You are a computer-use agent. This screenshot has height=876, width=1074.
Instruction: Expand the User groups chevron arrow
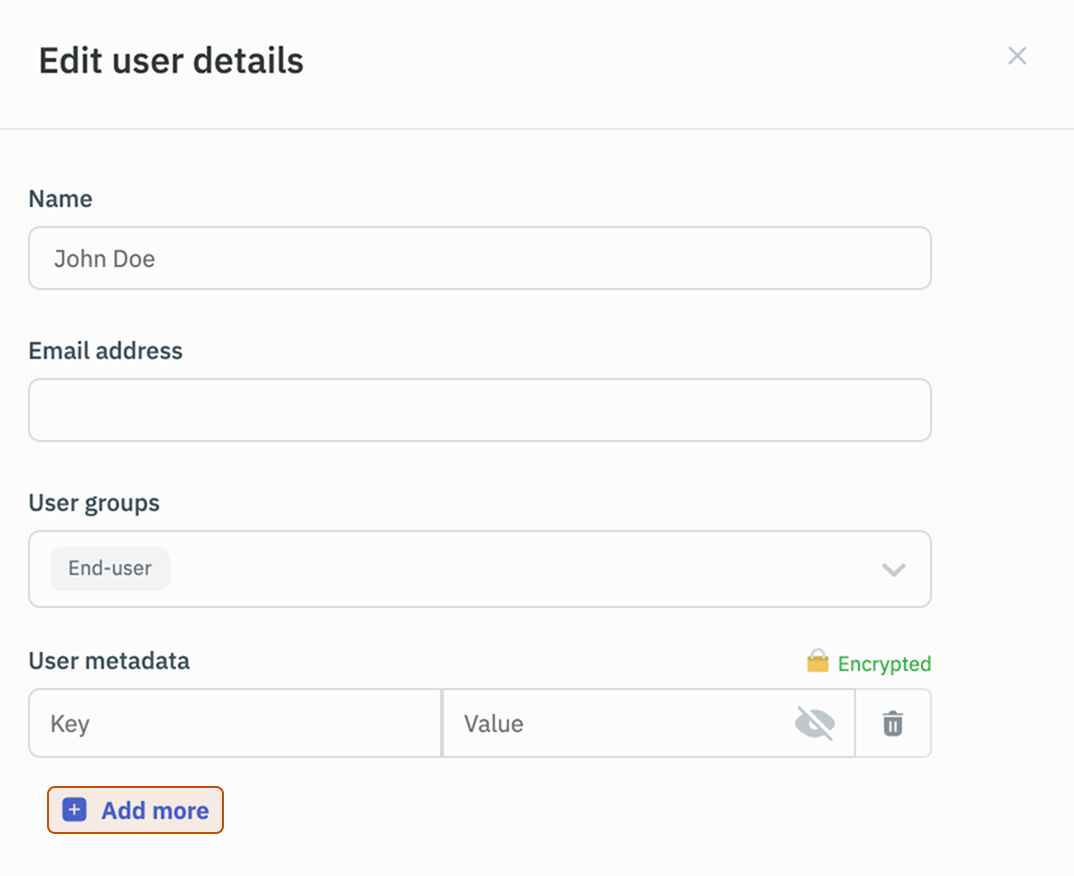[893, 570]
